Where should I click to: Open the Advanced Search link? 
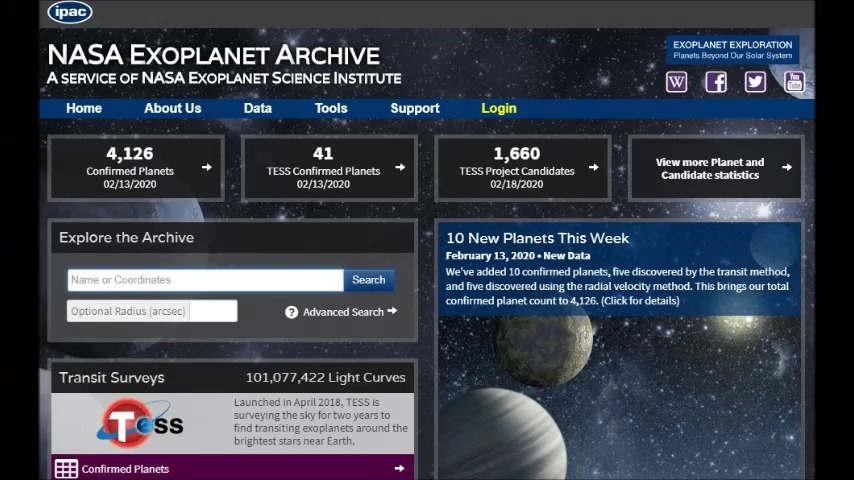tap(343, 312)
